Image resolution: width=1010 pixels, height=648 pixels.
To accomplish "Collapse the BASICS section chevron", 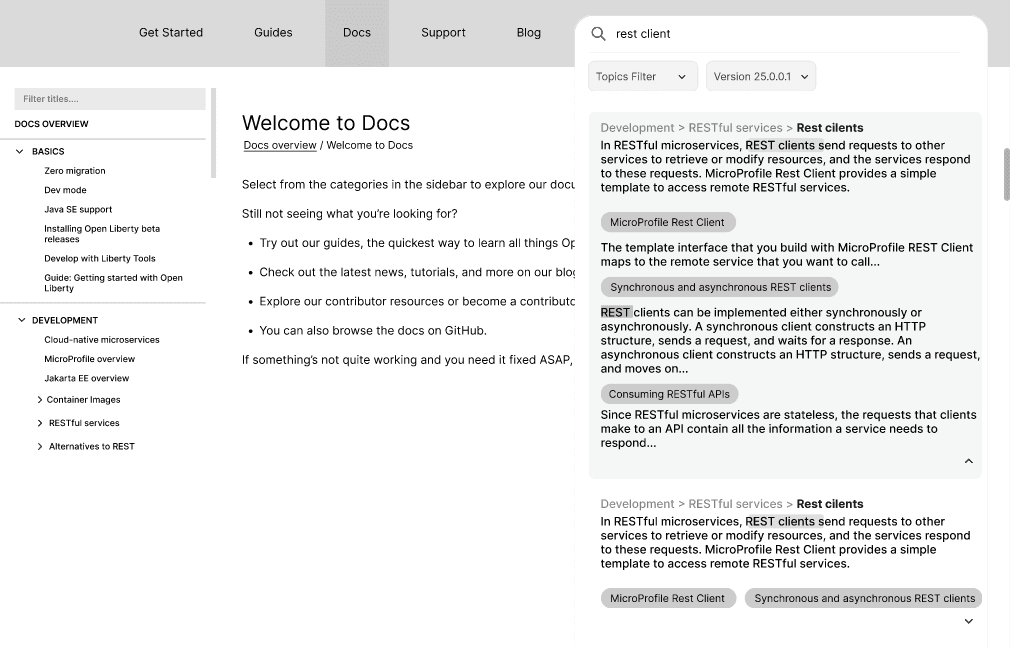I will coord(20,151).
